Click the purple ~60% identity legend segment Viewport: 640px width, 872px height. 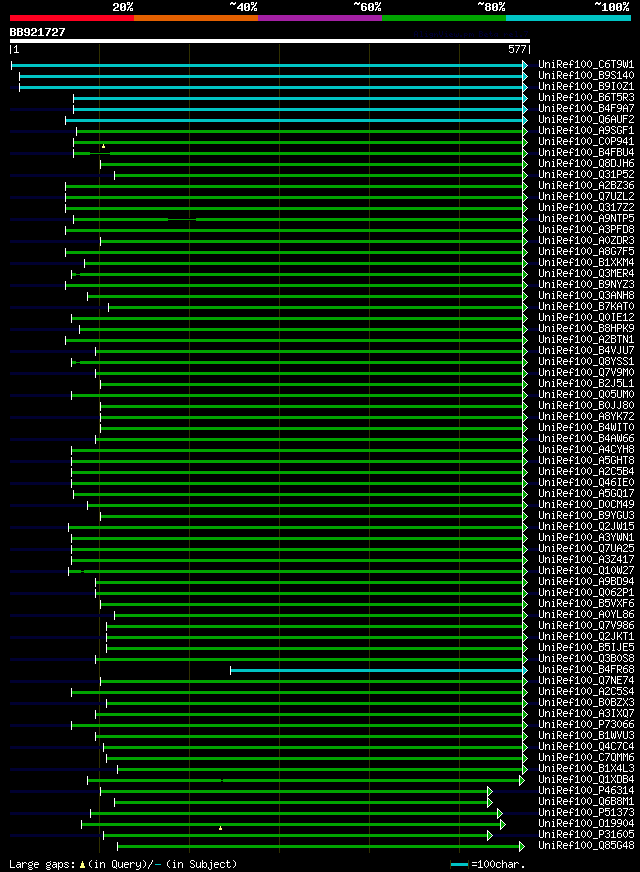320,18
